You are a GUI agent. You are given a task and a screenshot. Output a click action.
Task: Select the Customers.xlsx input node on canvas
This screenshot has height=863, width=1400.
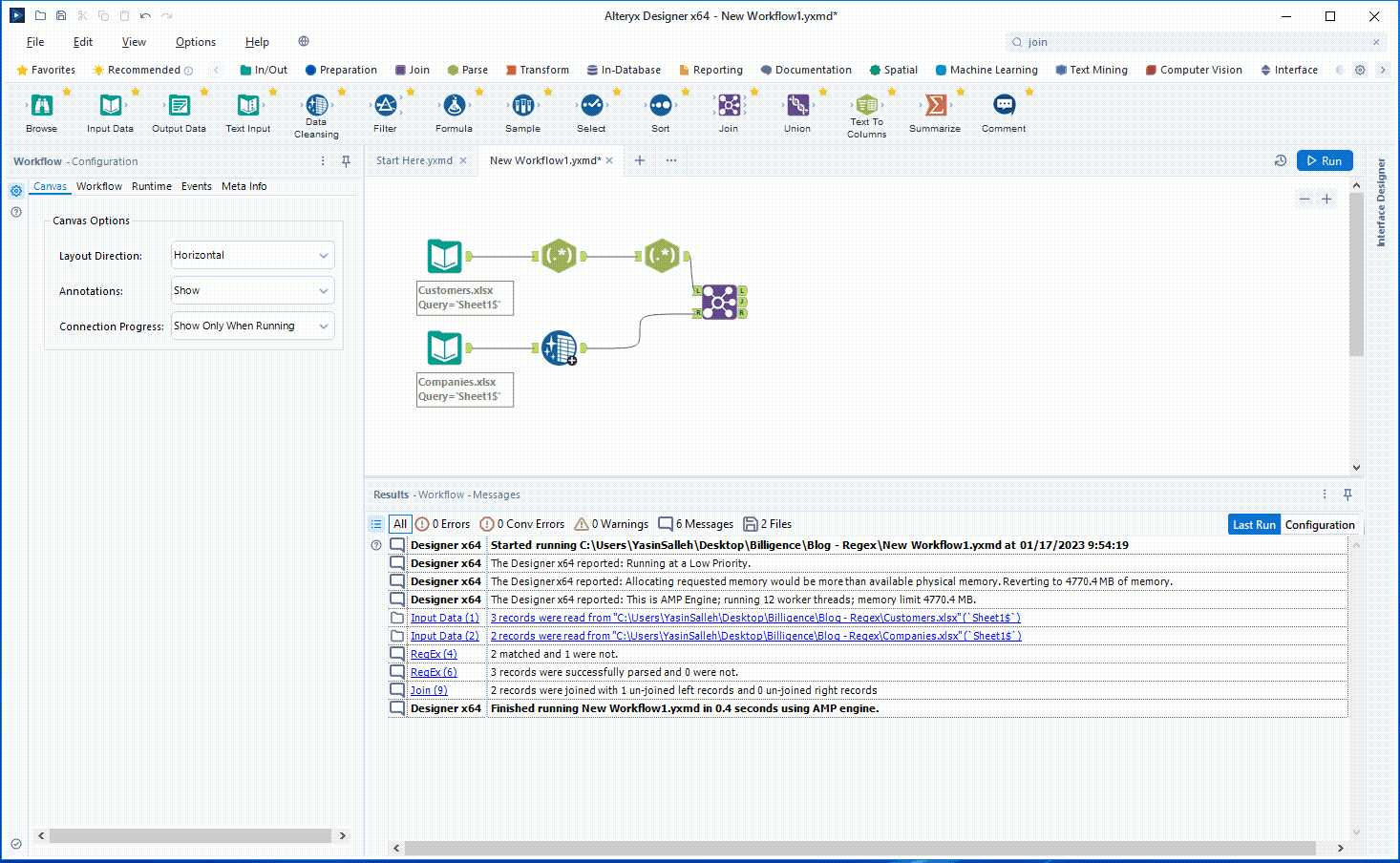444,255
